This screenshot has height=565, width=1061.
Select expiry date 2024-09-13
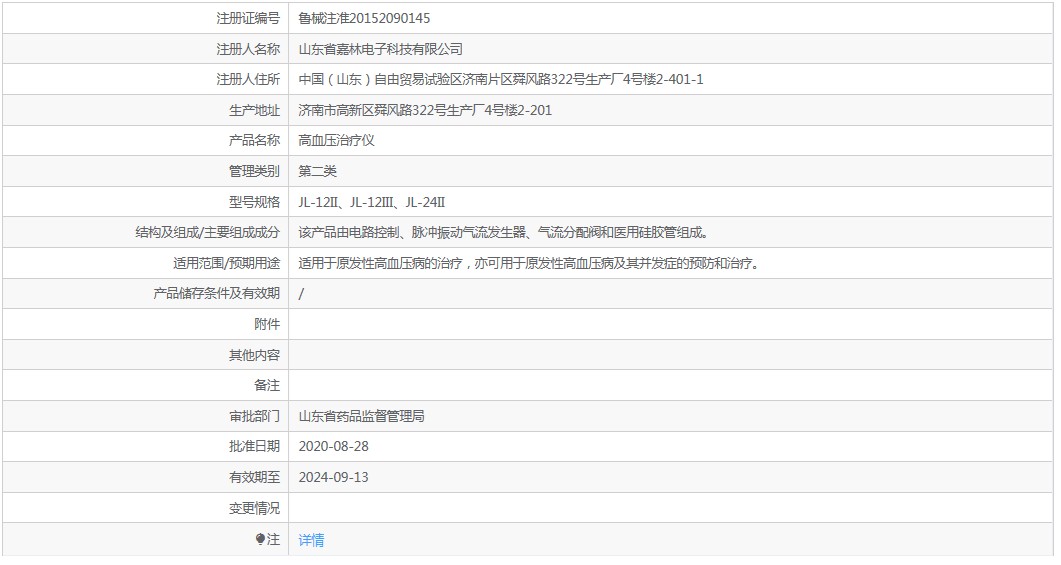tap(334, 478)
